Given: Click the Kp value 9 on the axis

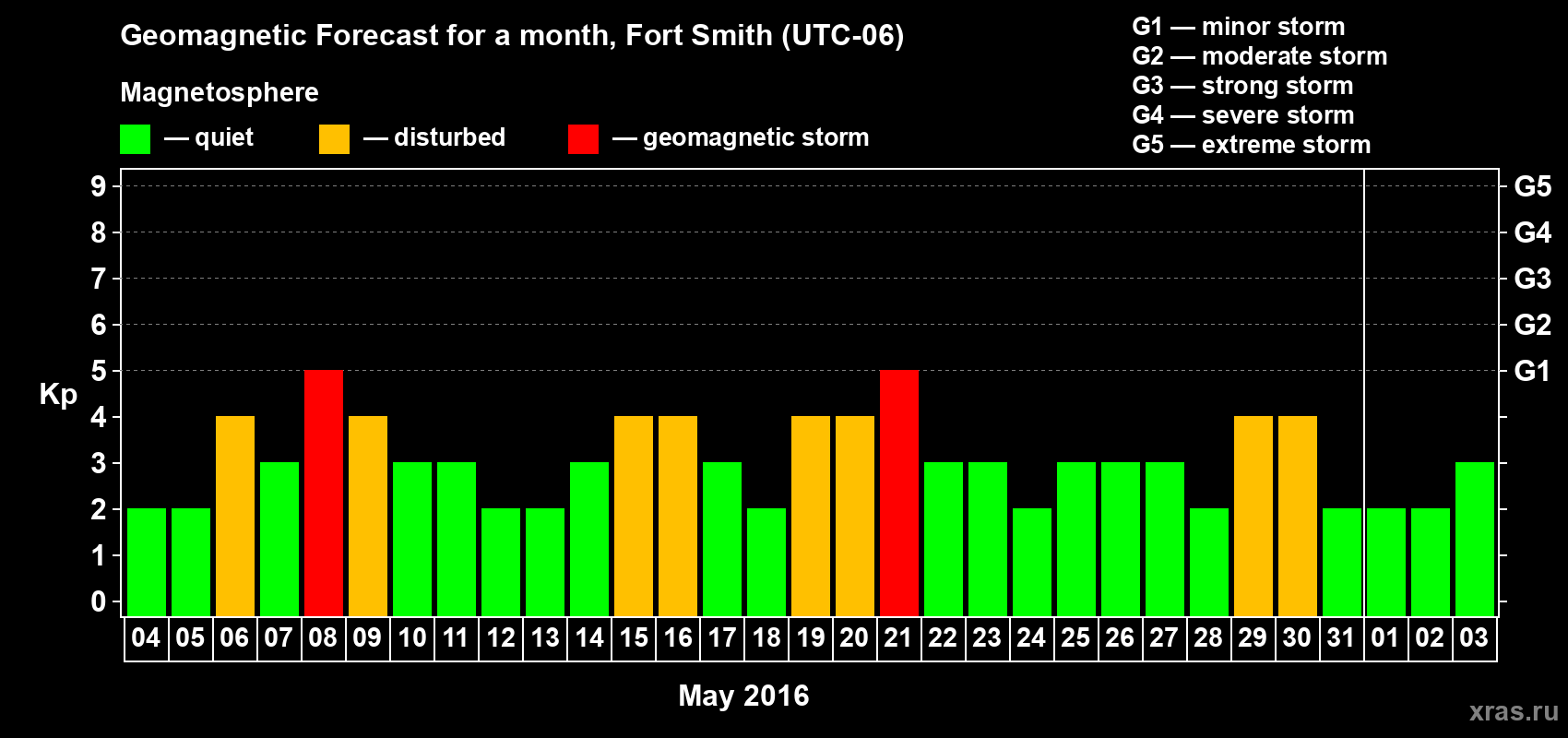Looking at the screenshot, I should point(99,186).
